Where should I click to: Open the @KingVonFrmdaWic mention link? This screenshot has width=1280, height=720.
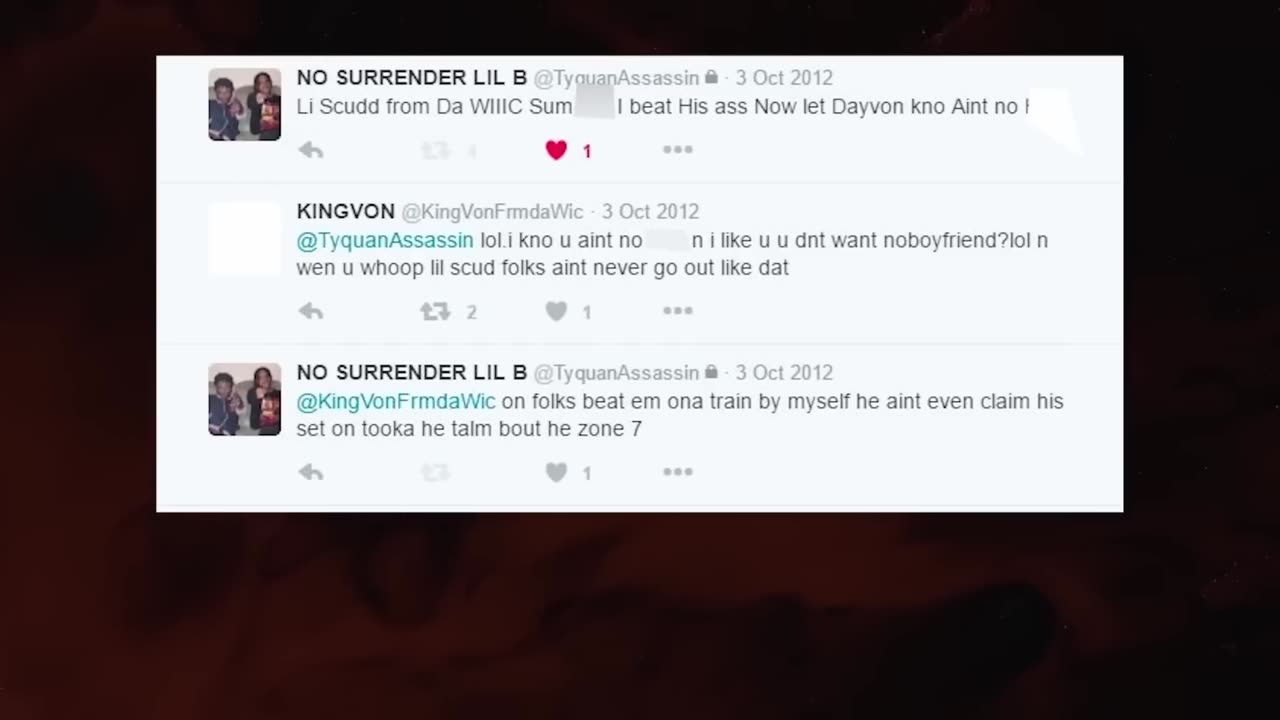coord(396,402)
